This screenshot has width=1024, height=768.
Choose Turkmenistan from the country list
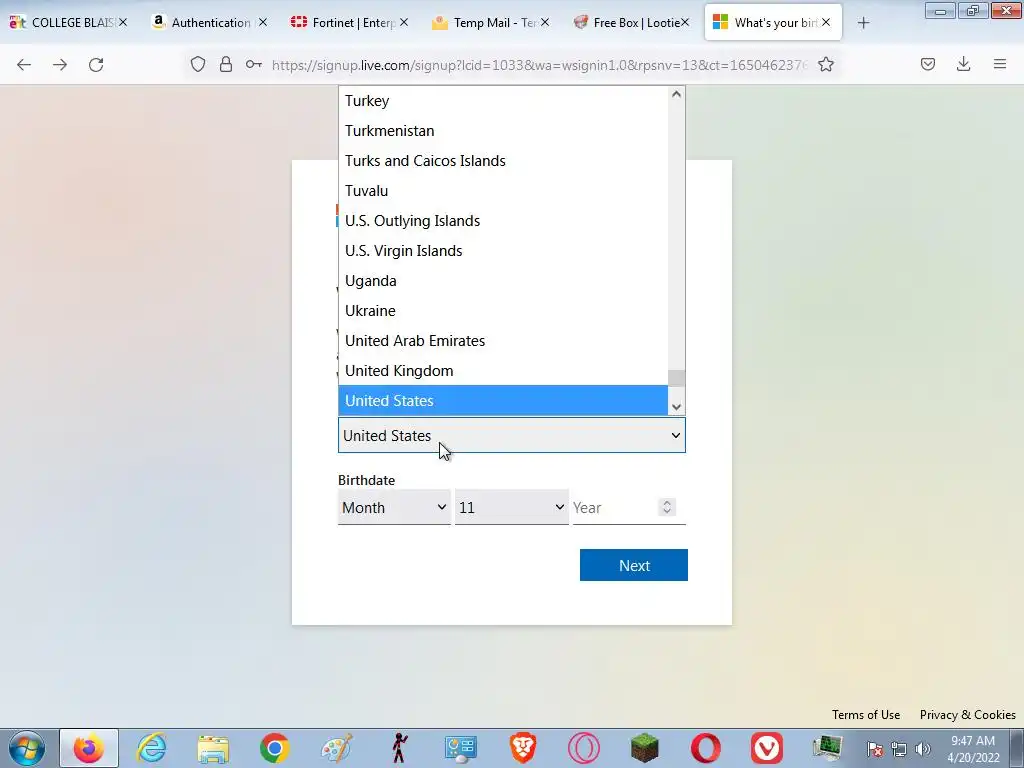[x=503, y=131]
